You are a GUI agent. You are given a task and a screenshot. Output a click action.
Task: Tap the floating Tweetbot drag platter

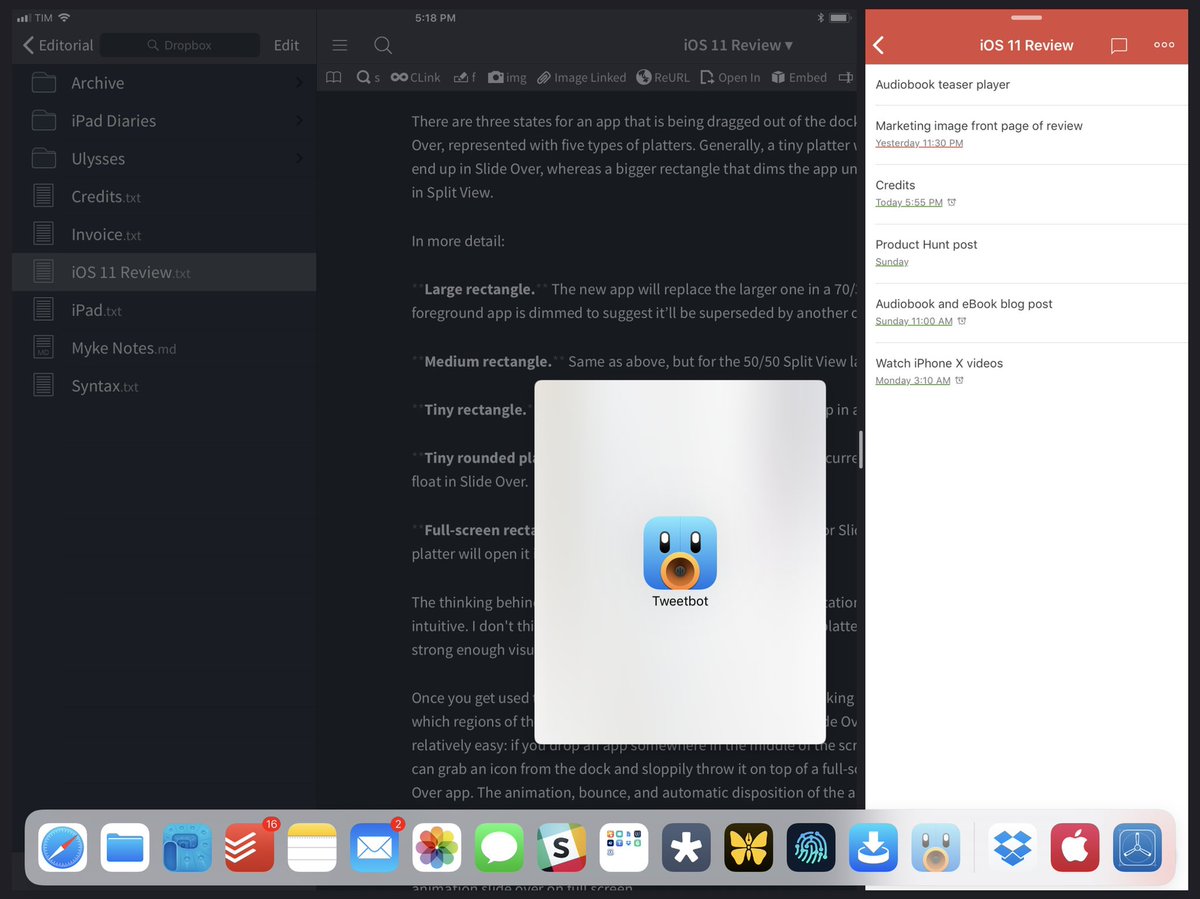(x=680, y=562)
